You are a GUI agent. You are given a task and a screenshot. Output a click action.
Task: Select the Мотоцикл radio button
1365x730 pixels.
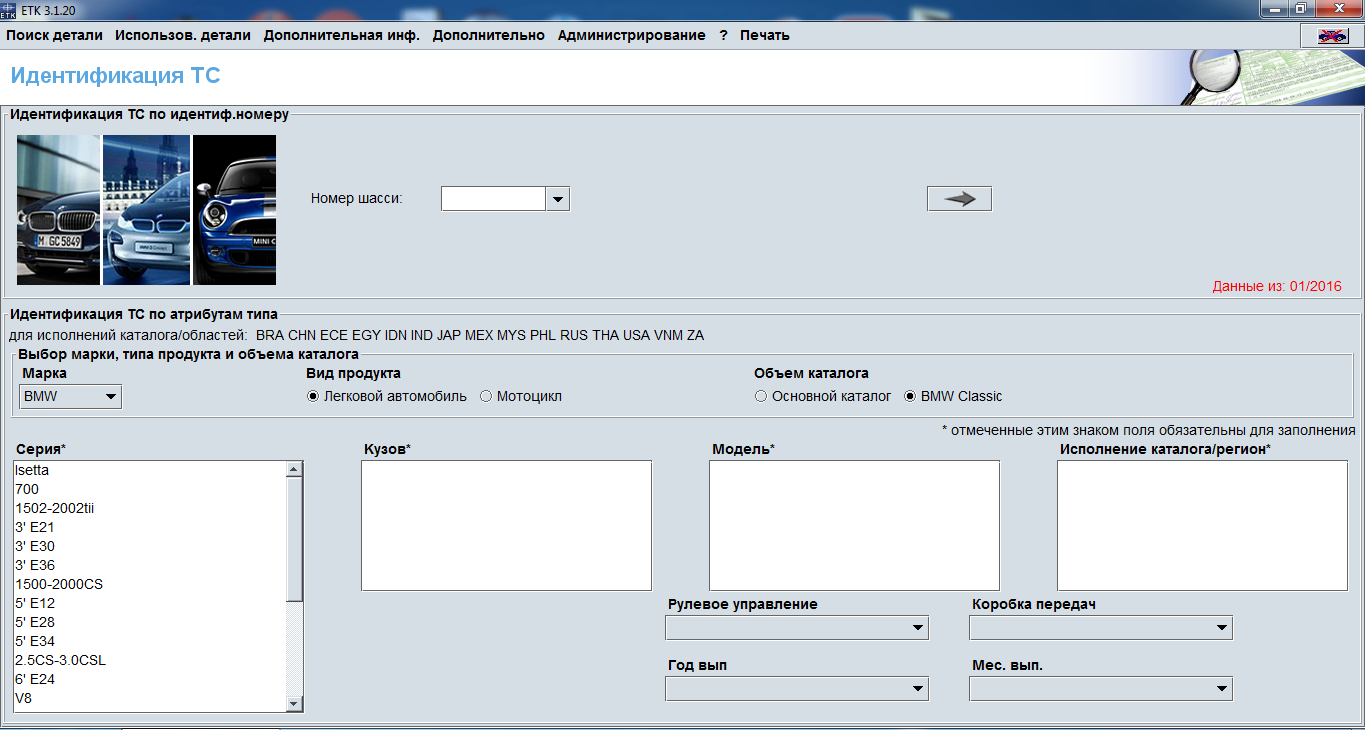point(486,396)
